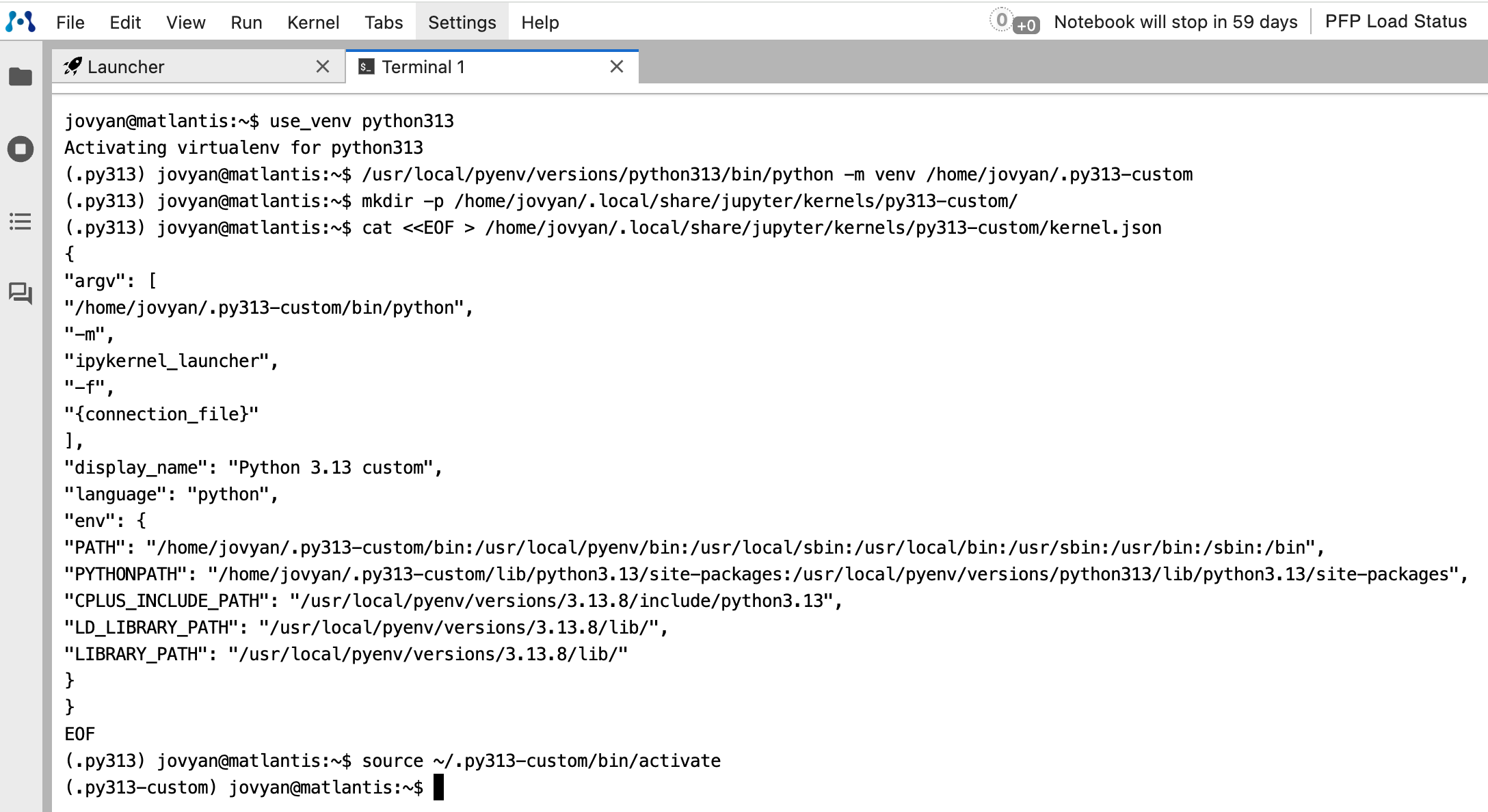Viewport: 1488px width, 812px height.
Task: Open the Kernel menu
Action: (313, 23)
